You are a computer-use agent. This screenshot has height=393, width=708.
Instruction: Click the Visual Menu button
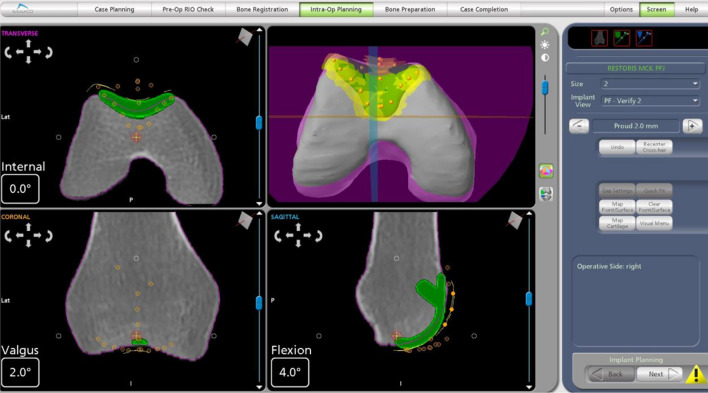[x=654, y=223]
